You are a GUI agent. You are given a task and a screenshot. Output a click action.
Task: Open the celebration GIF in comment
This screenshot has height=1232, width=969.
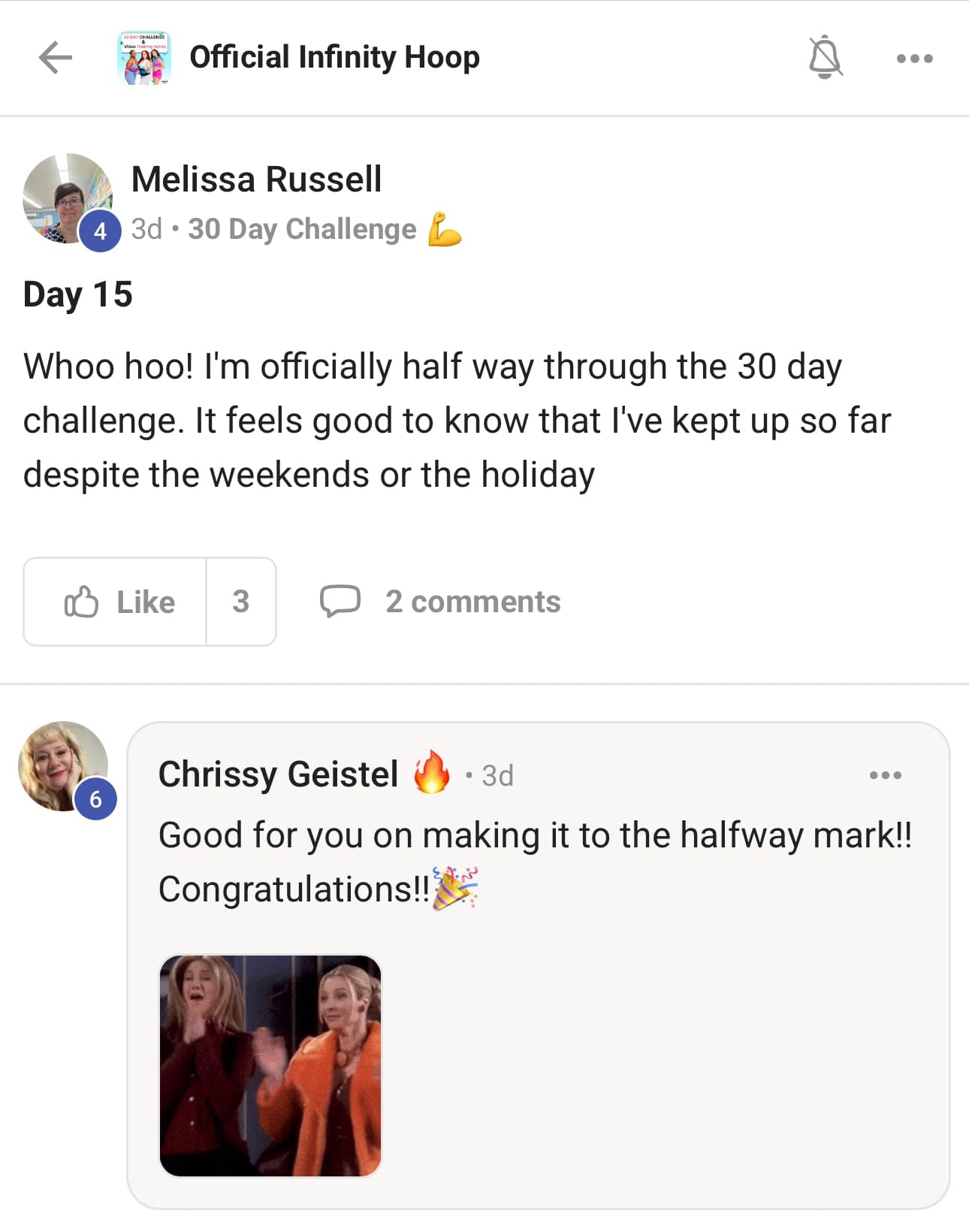click(270, 1065)
